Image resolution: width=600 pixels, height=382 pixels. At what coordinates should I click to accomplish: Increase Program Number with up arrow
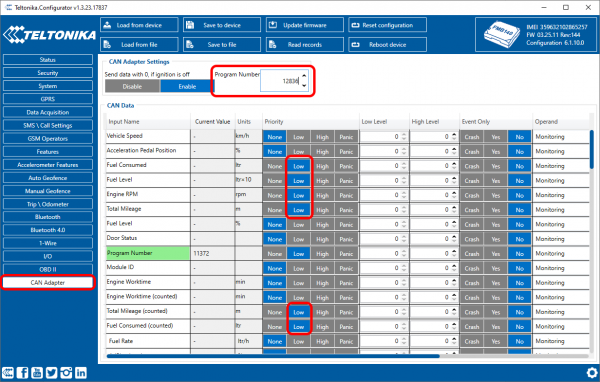(x=304, y=76)
